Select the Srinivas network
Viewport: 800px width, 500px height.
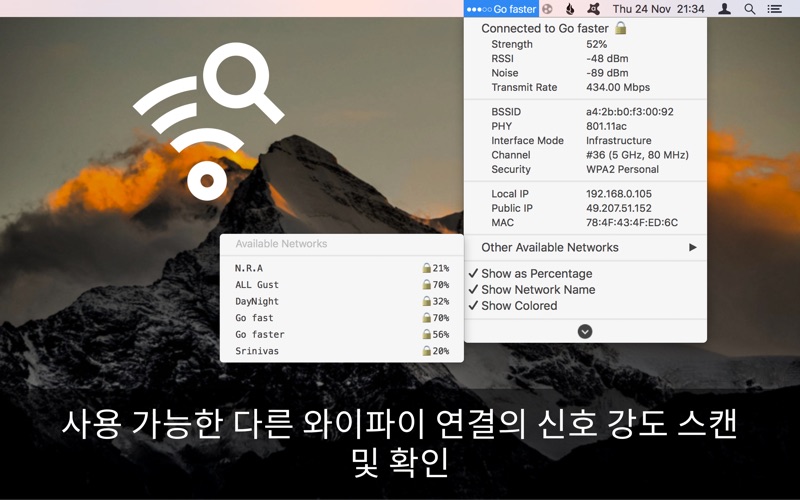point(341,351)
